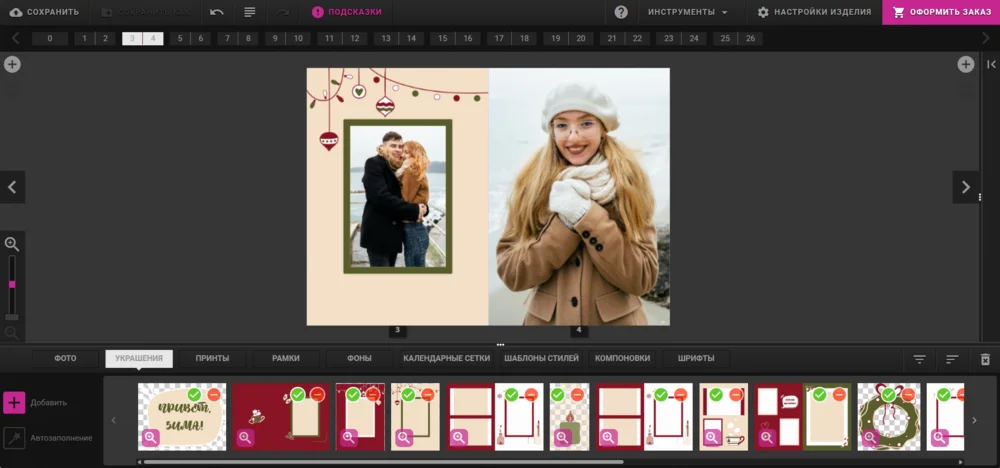
Task: Expand the Инструменты dropdown menu
Action: (687, 12)
